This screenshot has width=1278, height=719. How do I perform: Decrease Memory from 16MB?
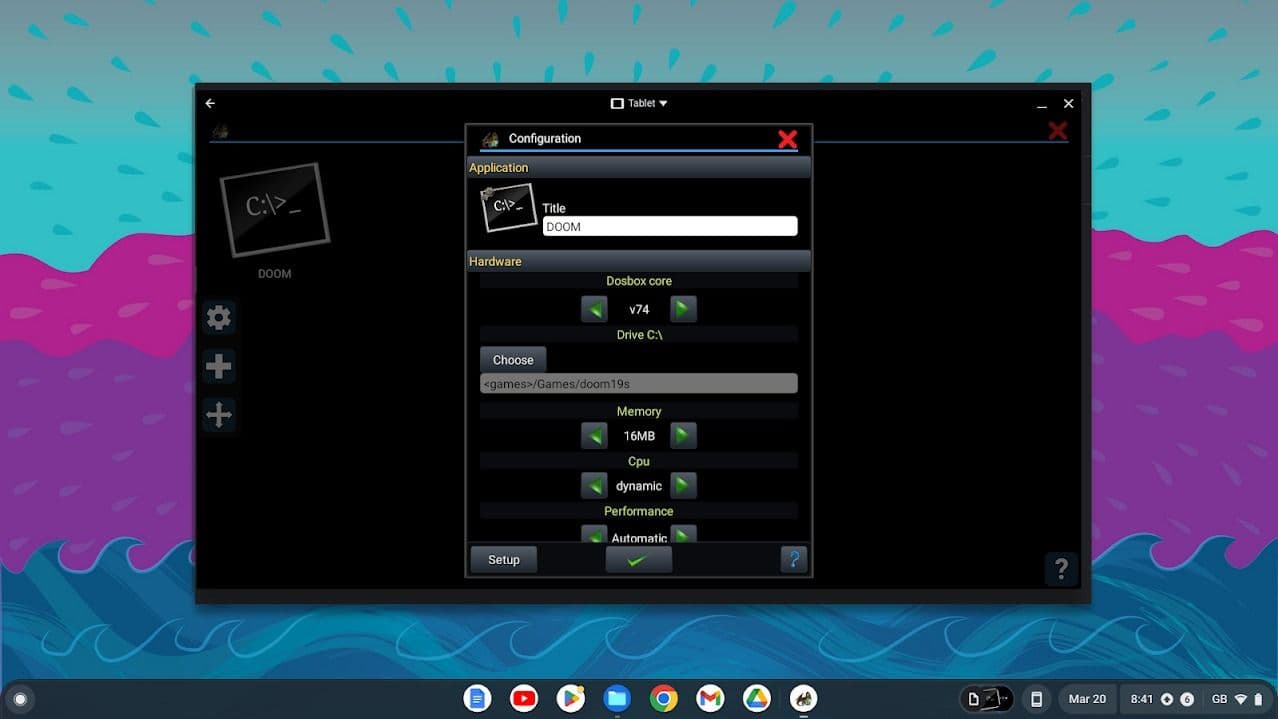click(594, 436)
